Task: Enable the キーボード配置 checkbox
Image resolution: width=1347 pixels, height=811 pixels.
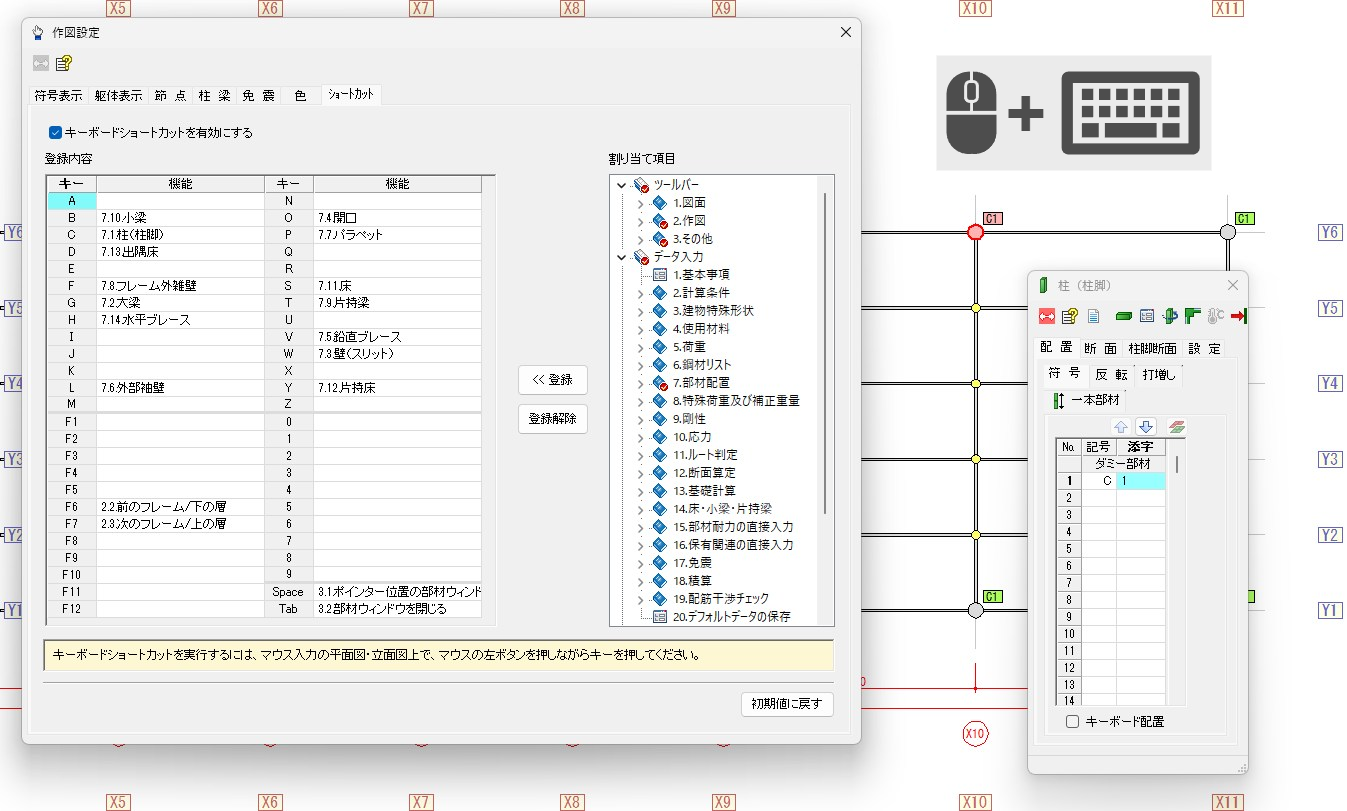Action: (1072, 721)
